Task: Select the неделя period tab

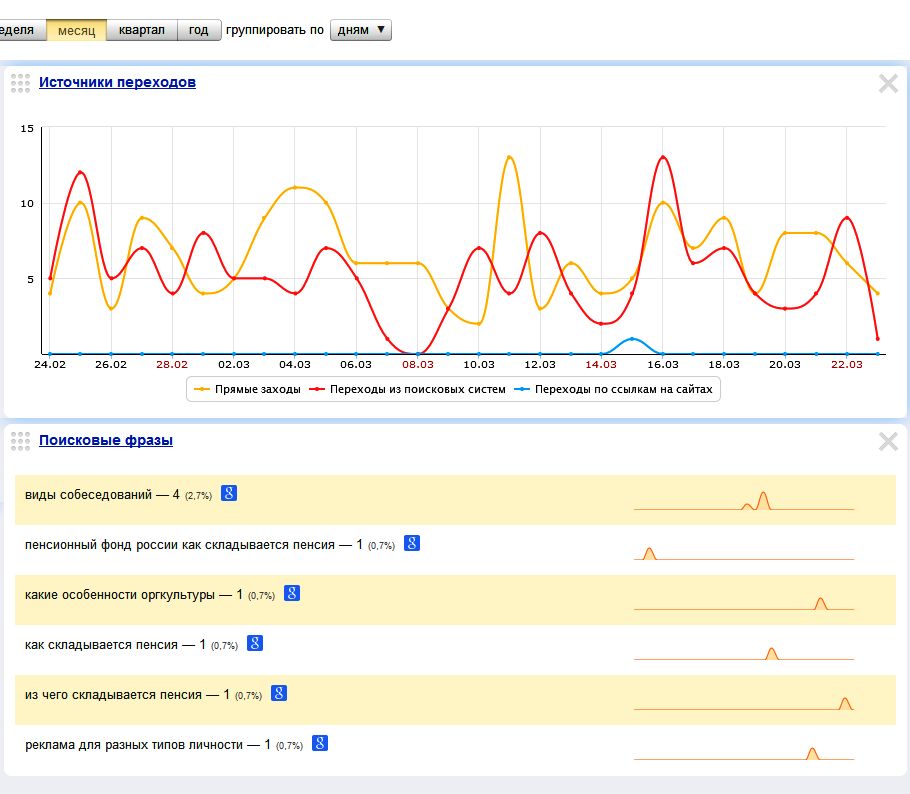Action: coord(22,30)
